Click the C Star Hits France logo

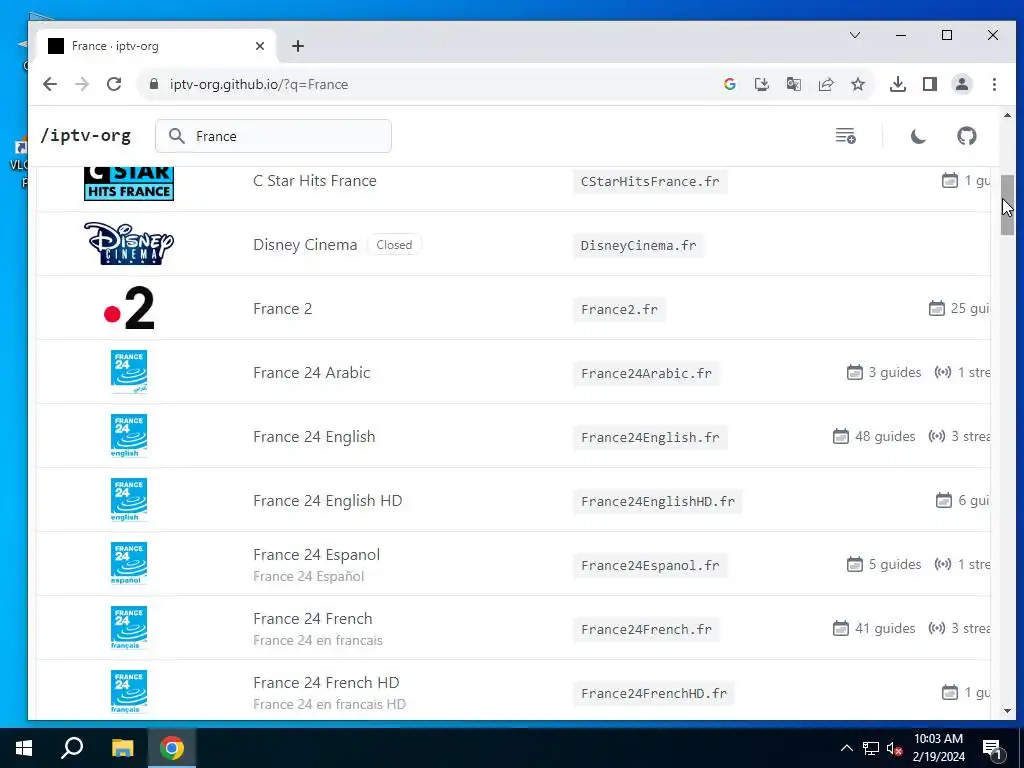click(129, 183)
